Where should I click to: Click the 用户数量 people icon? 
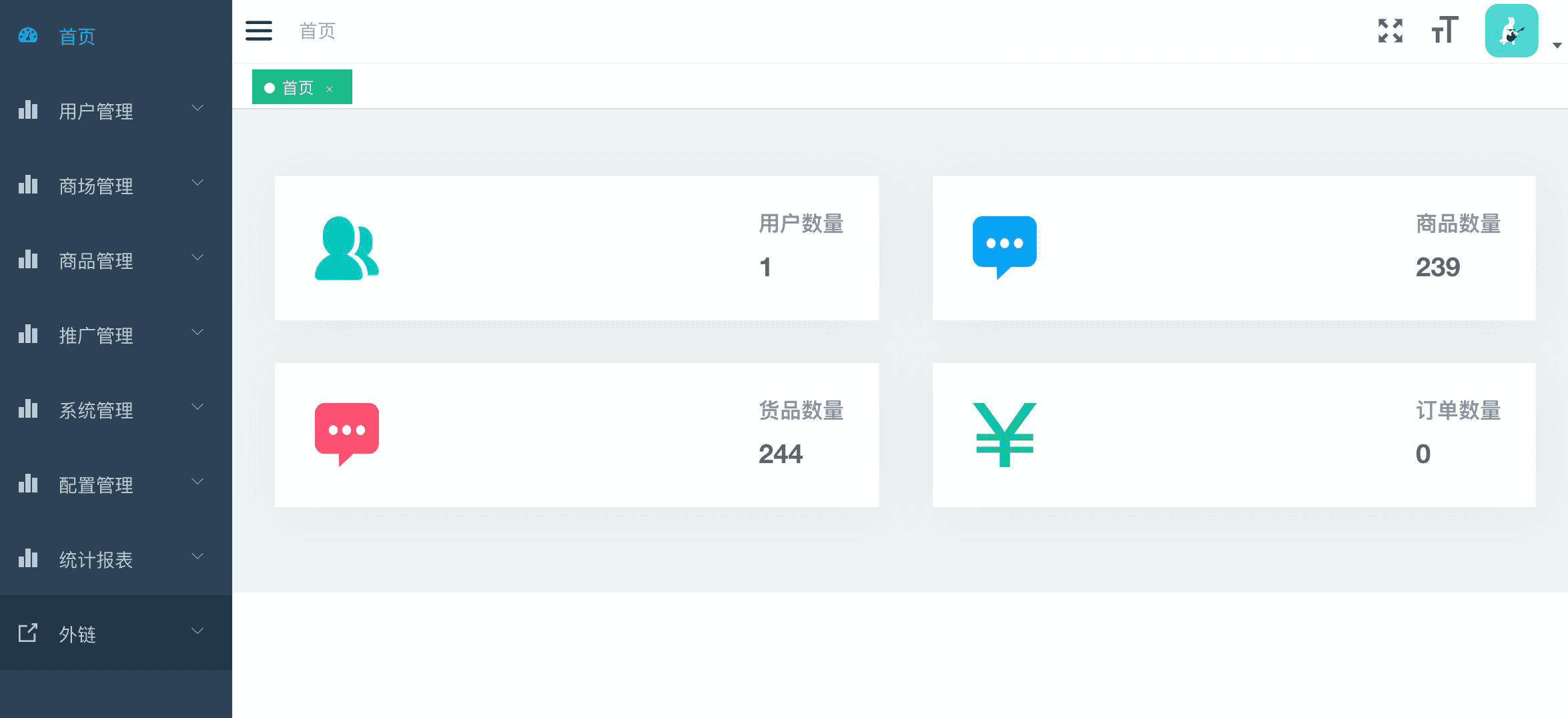click(346, 248)
